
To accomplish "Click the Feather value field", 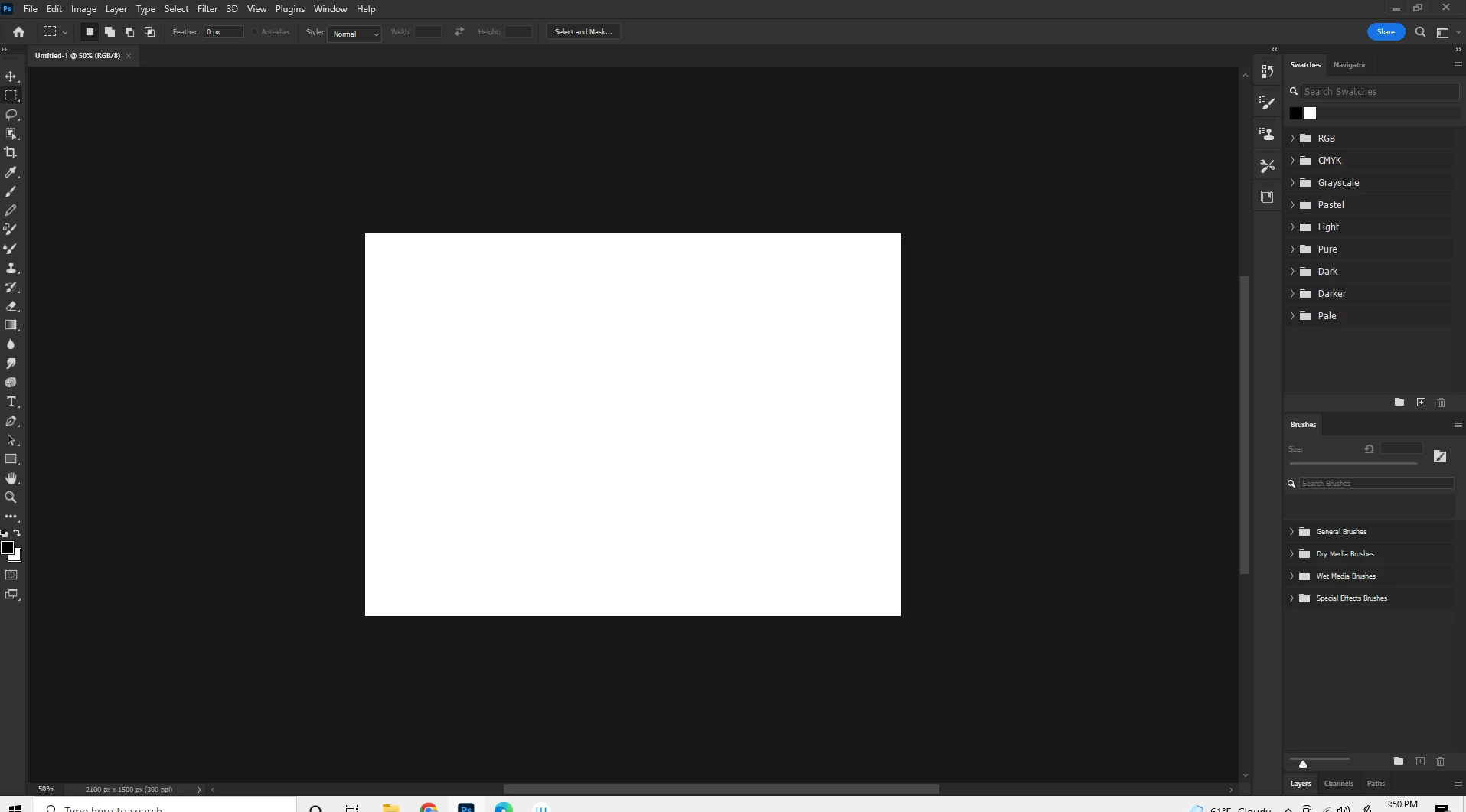I will coord(224,32).
